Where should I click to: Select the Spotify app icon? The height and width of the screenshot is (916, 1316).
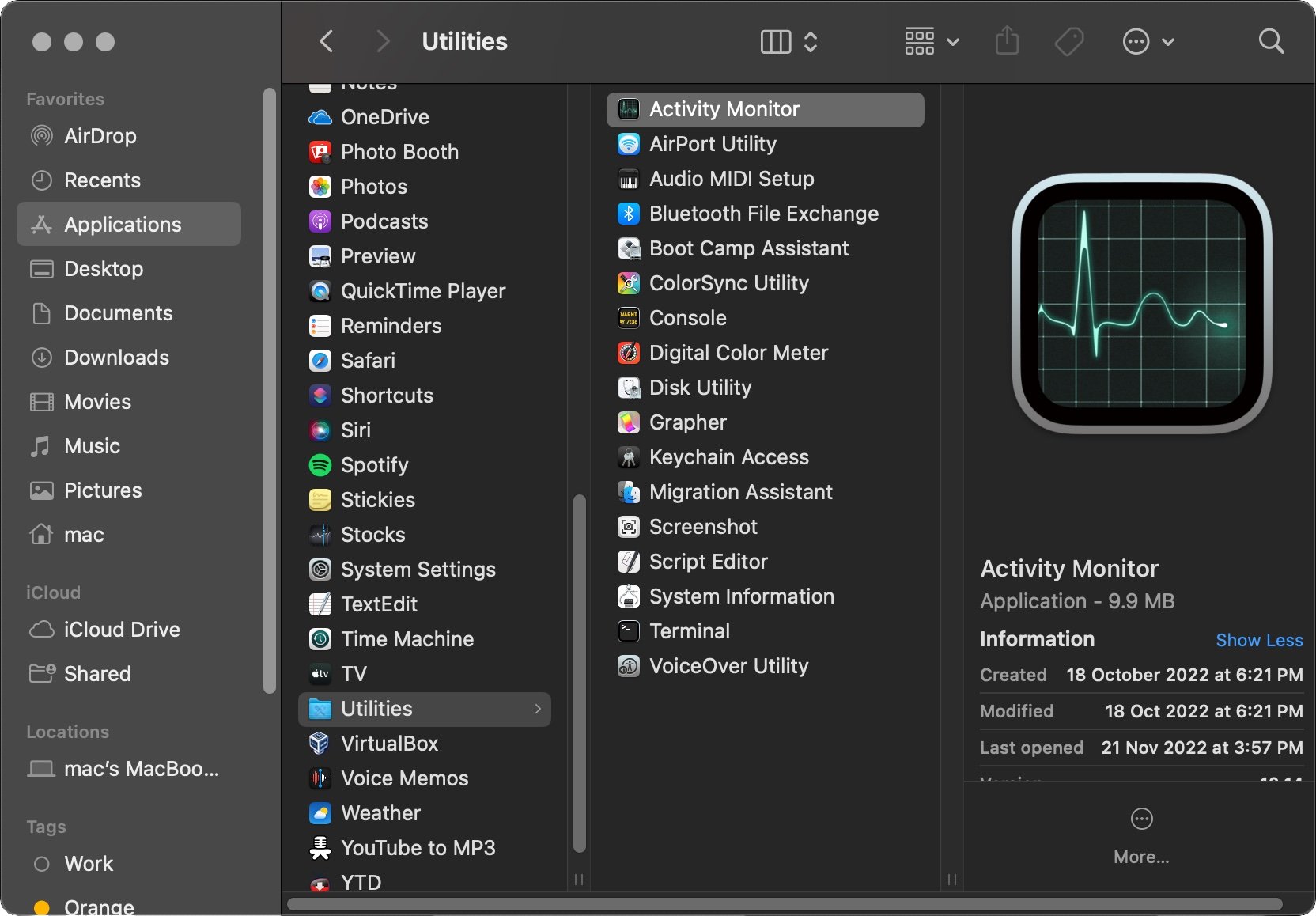(x=319, y=465)
